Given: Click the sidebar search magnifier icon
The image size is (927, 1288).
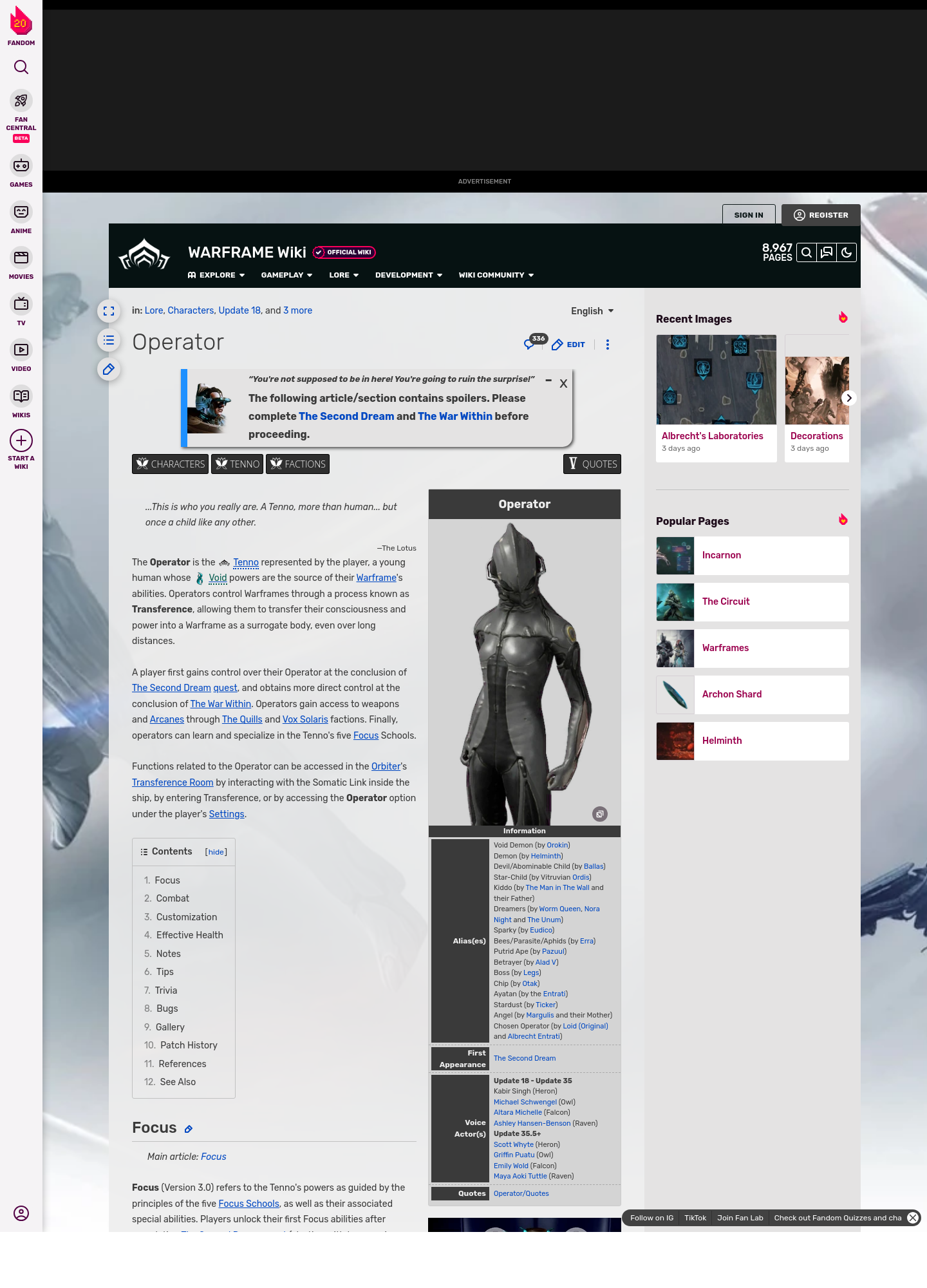Looking at the screenshot, I should [21, 67].
